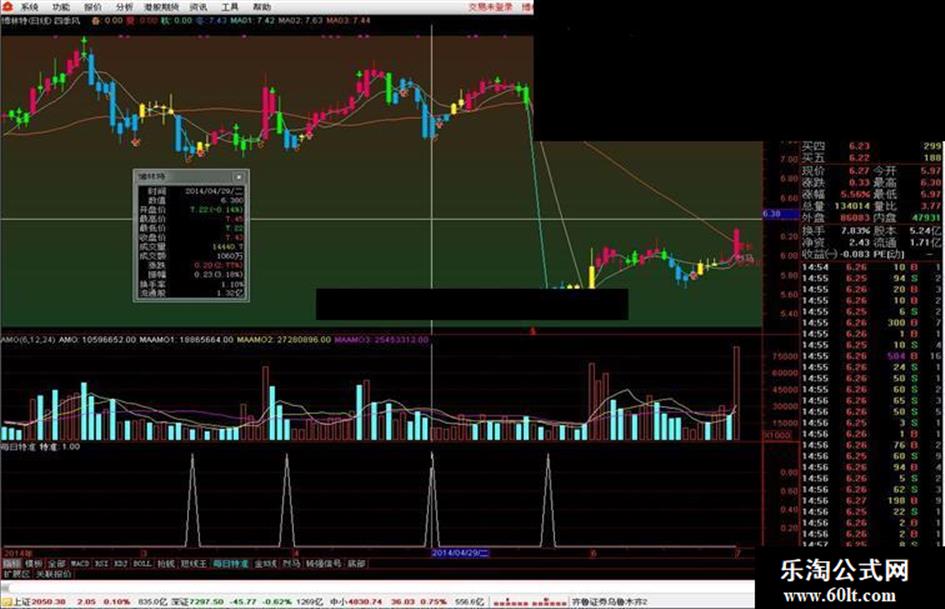Open the 分析 menu
945x609 pixels.
pyautogui.click(x=124, y=7)
